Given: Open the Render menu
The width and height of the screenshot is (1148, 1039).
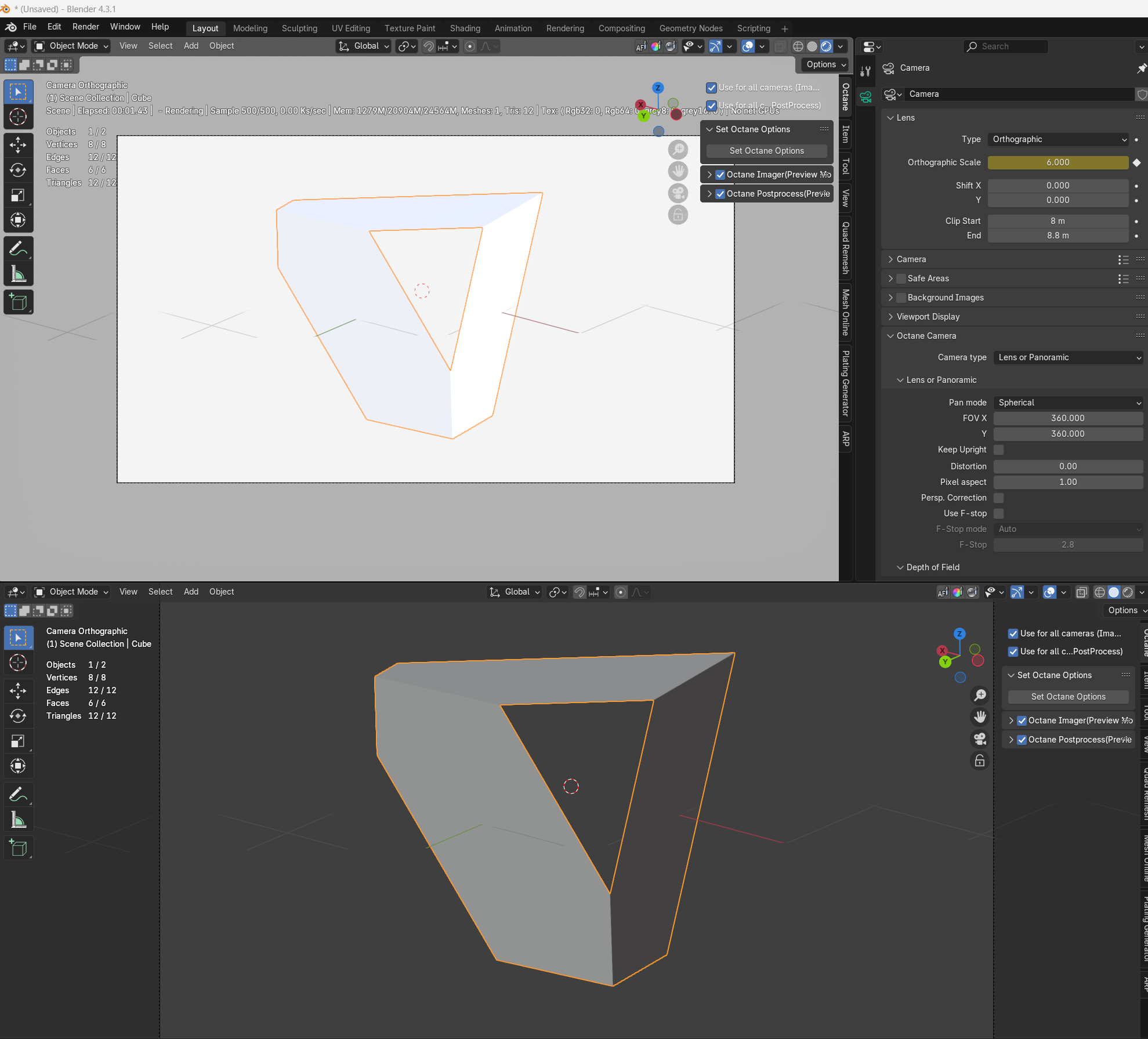Looking at the screenshot, I should tap(85, 27).
